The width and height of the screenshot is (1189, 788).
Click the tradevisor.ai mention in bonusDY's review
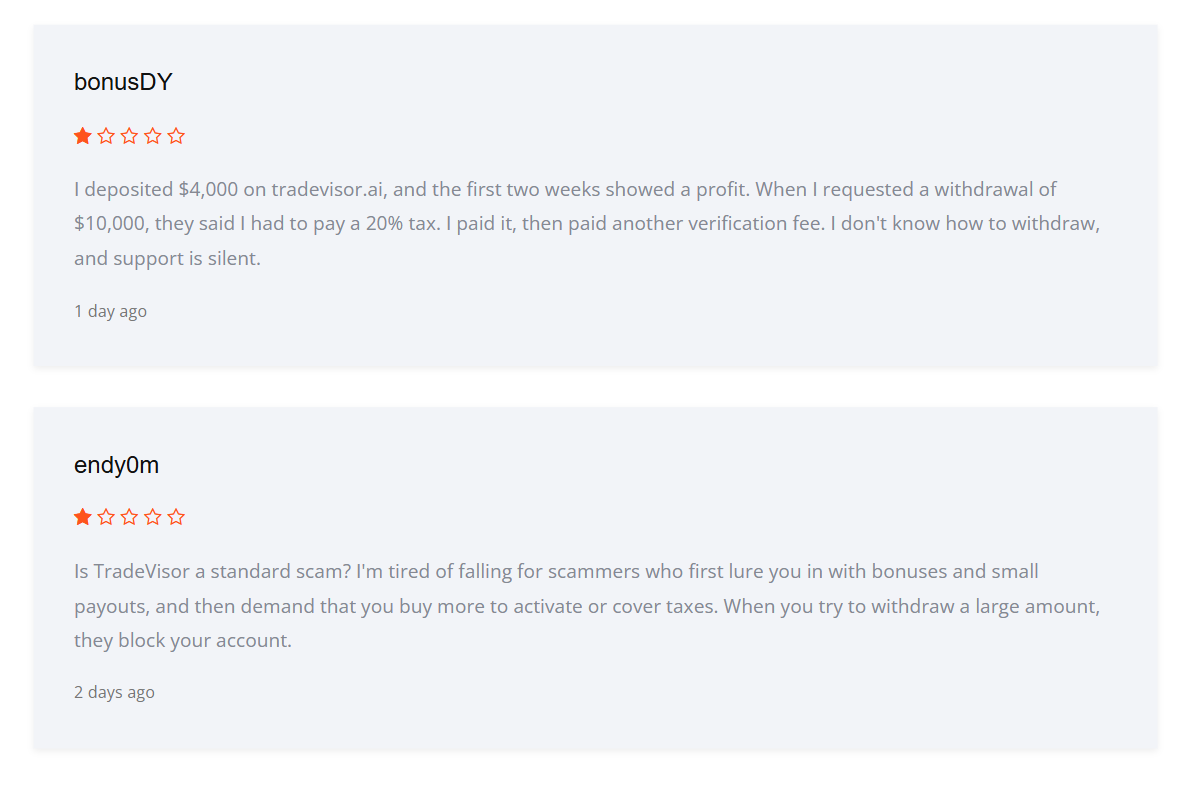(x=328, y=189)
